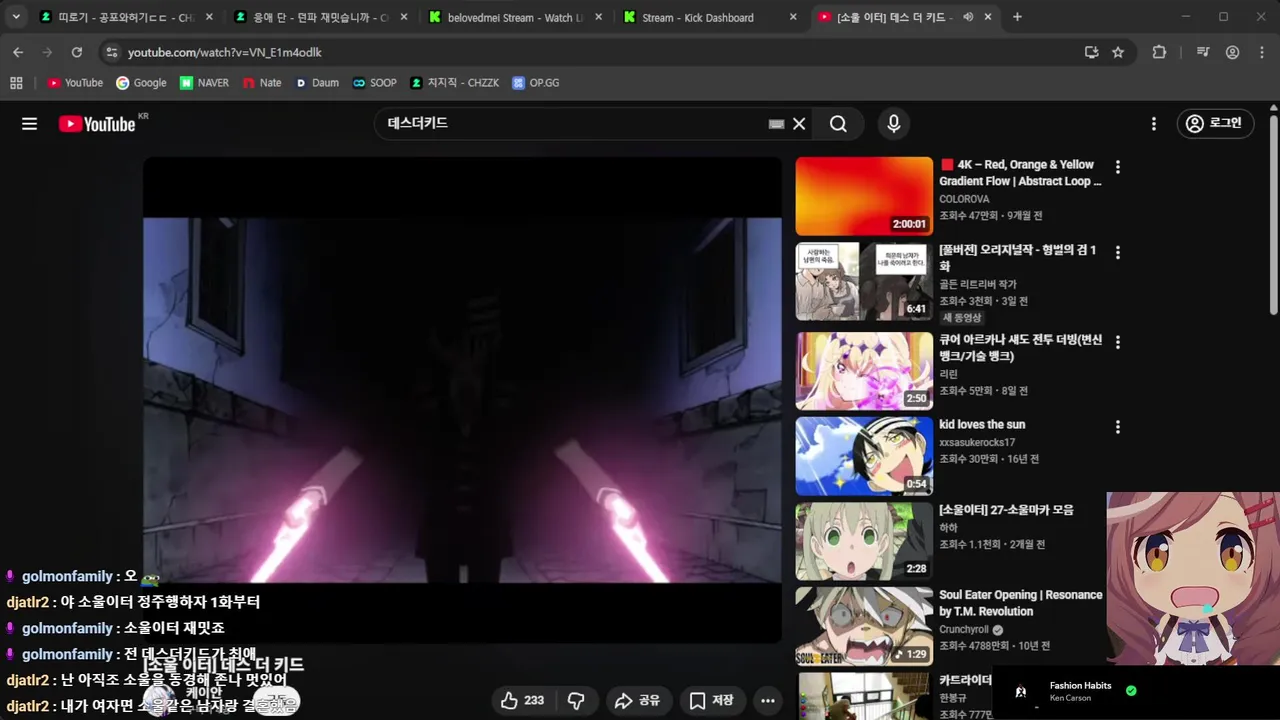Open the Daum bookmark
1280x720 pixels.
317,83
